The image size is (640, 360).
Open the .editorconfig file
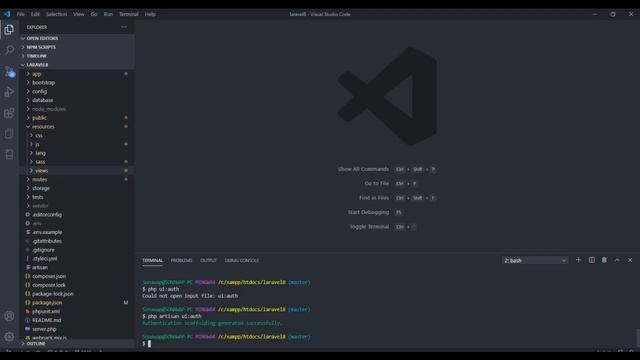point(77,214)
